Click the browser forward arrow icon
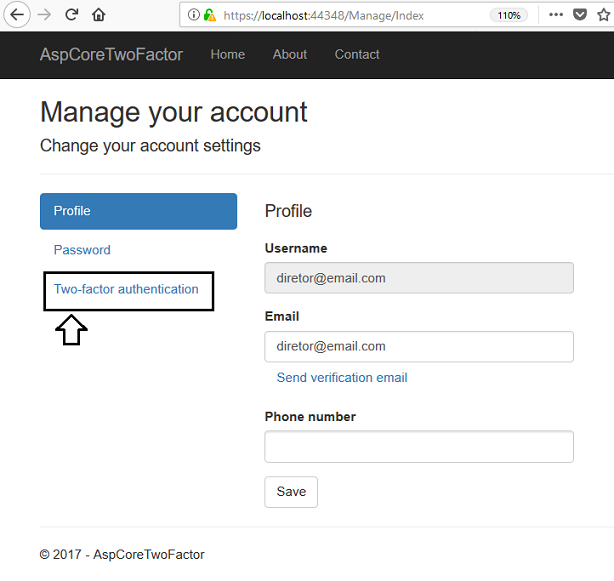The image size is (614, 581). (x=44, y=15)
